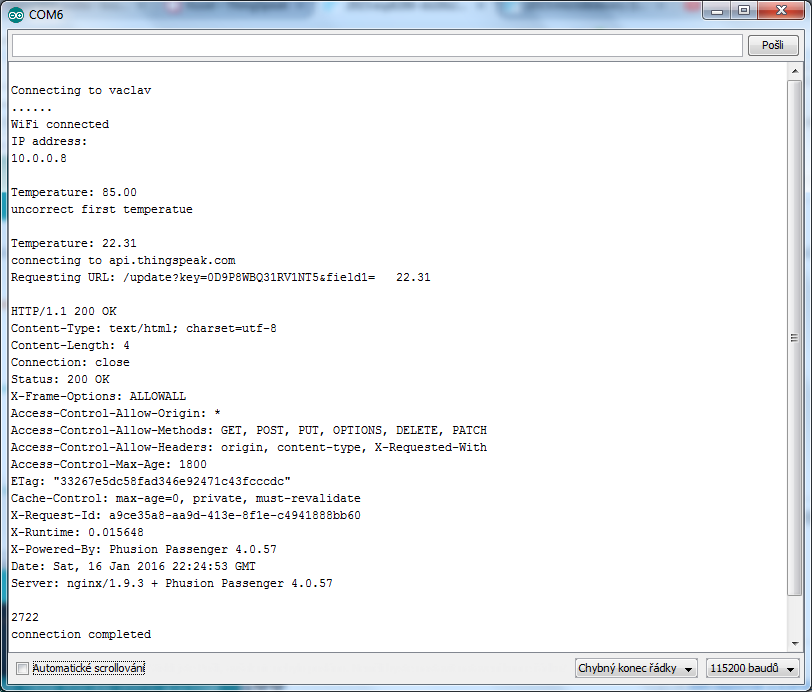Click the 'connection completed' line
Screen dimensions: 812x692
(81, 635)
